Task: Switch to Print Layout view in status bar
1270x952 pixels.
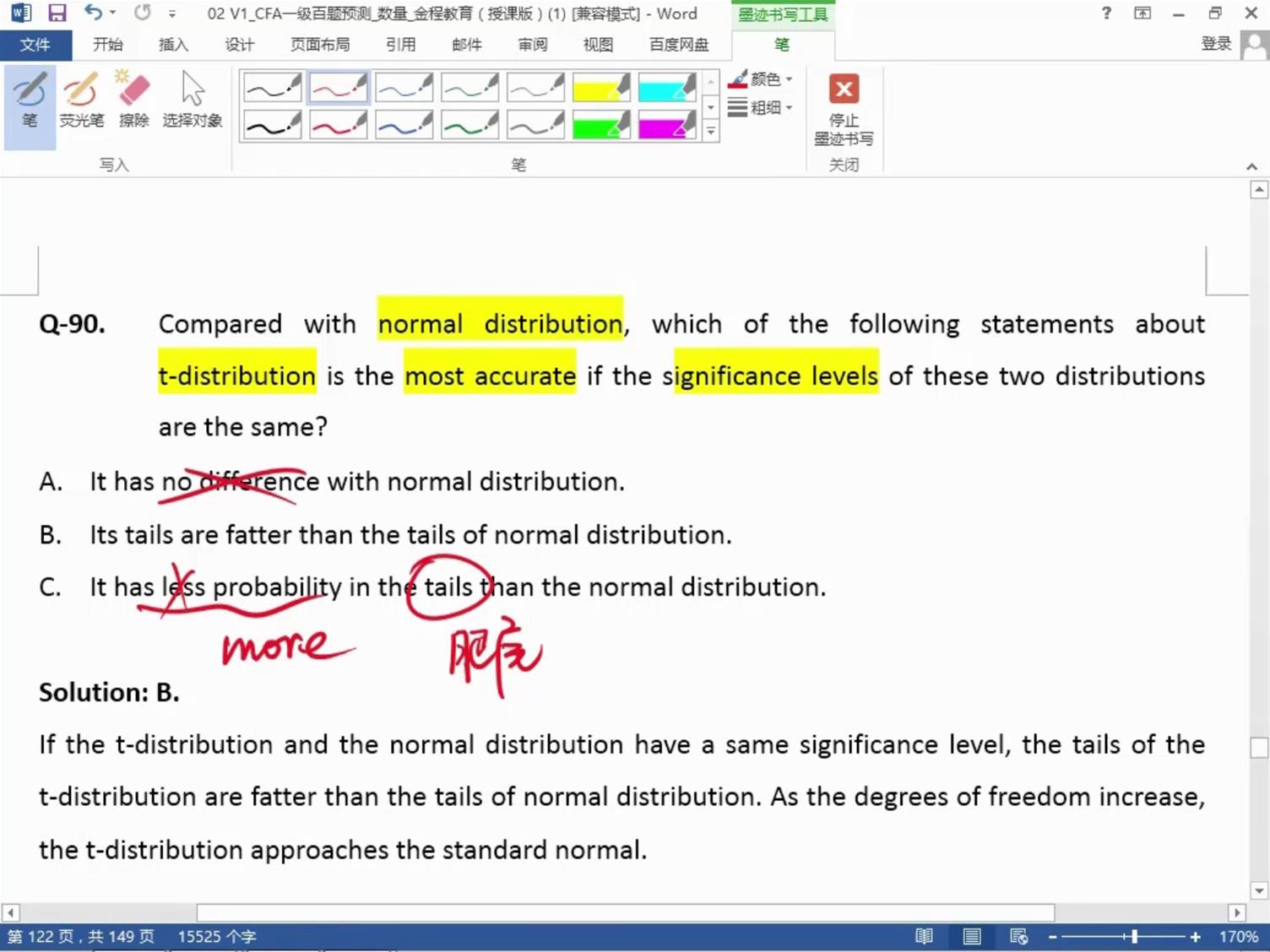Action: 972,937
